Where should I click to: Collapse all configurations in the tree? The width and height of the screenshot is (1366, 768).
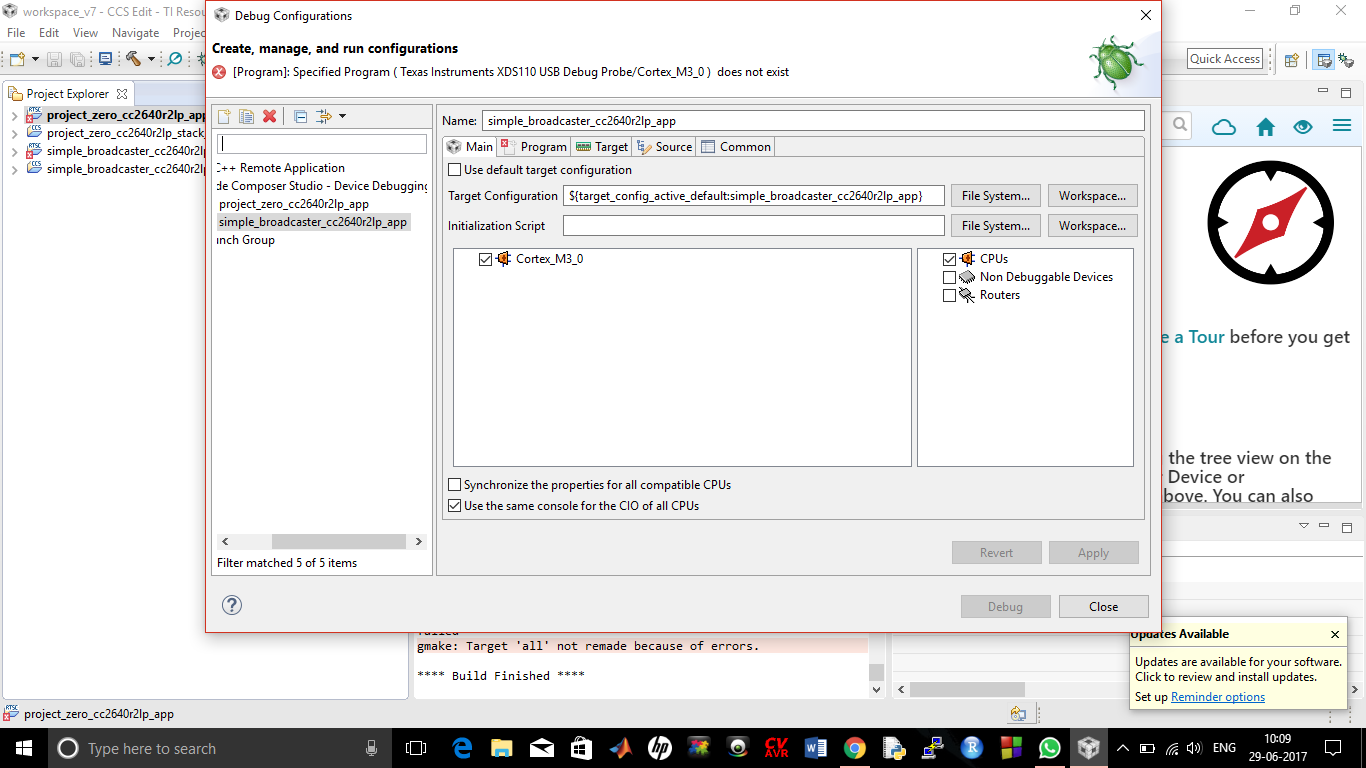click(x=301, y=117)
